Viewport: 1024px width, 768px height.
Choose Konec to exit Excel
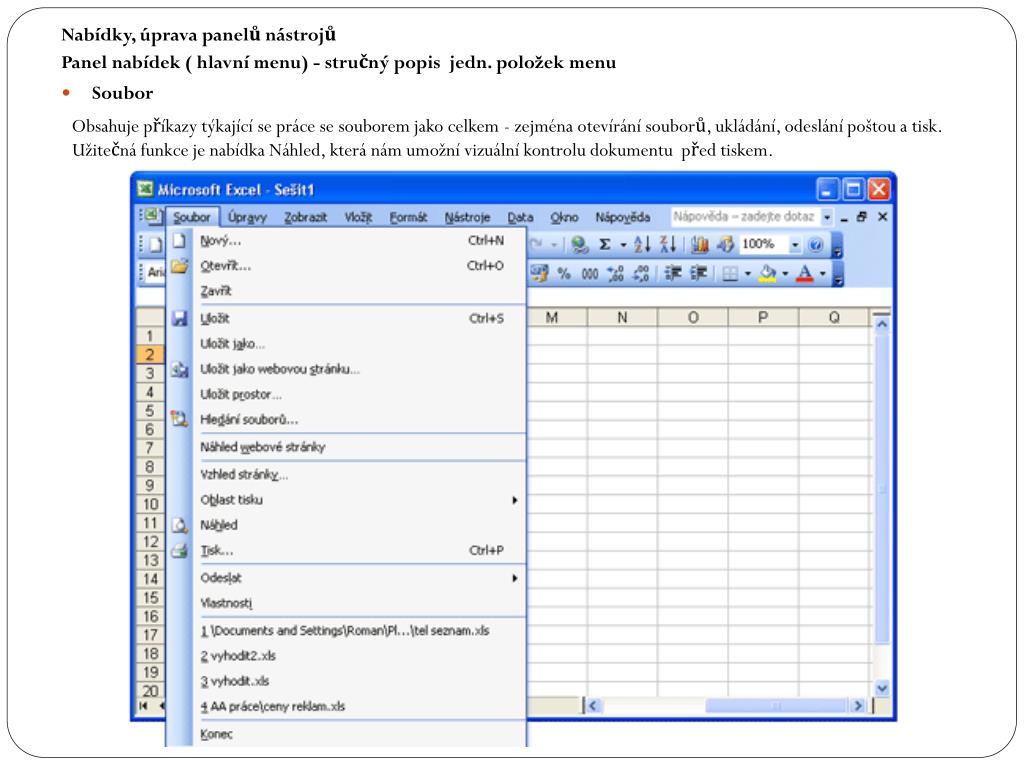347,734
